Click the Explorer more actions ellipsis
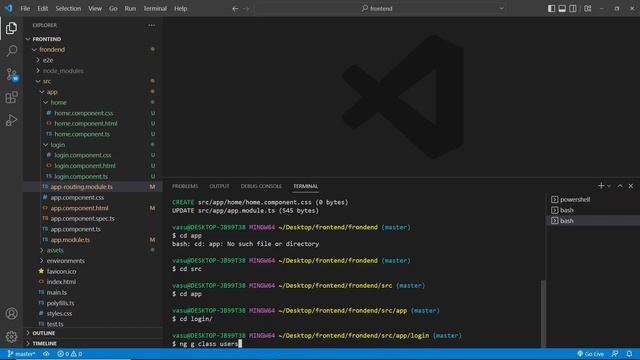The width and height of the screenshot is (640, 360). [151, 25]
